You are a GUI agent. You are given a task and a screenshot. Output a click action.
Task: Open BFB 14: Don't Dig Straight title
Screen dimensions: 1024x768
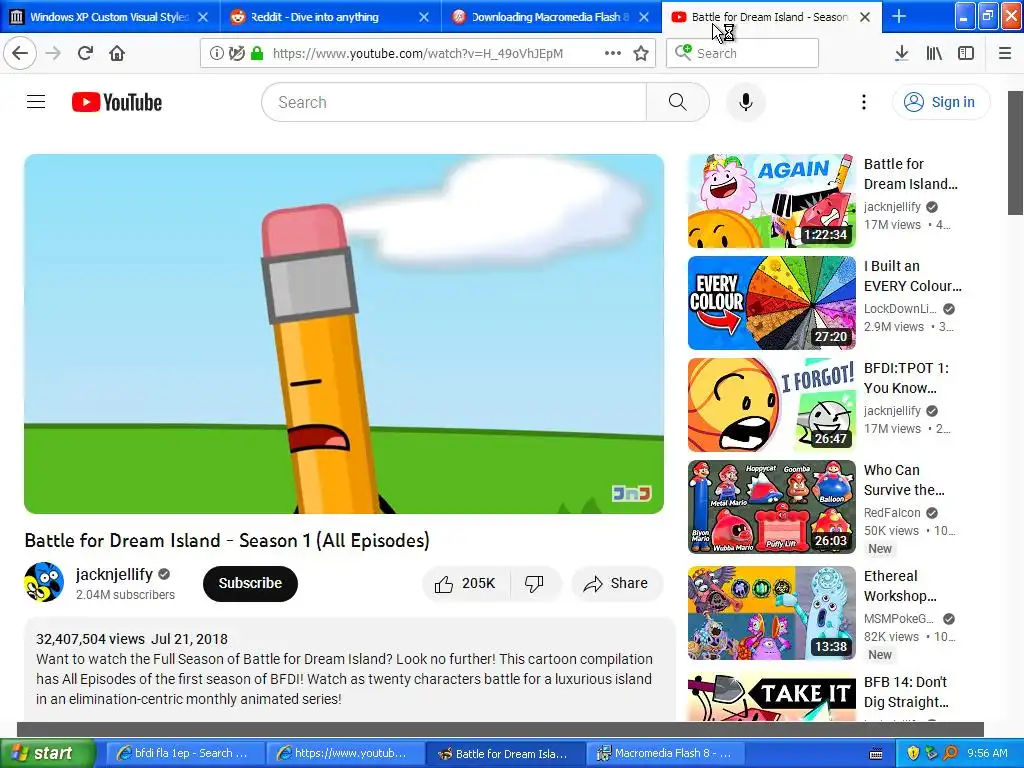[906, 692]
